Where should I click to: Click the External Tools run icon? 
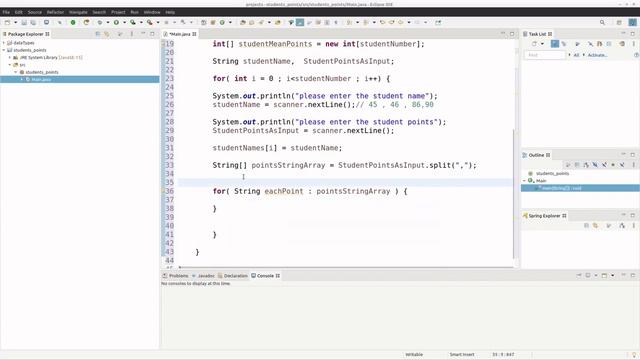(x=150, y=22)
